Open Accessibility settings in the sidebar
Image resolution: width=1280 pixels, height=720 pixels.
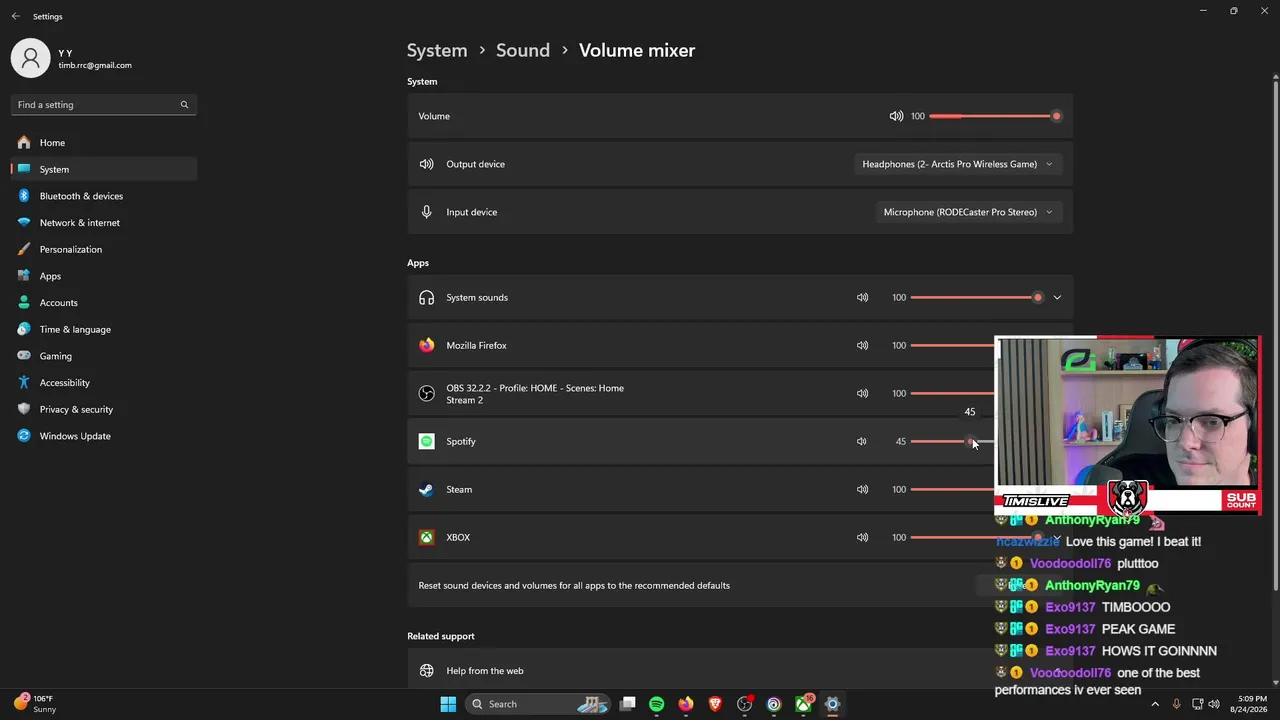tap(104, 383)
